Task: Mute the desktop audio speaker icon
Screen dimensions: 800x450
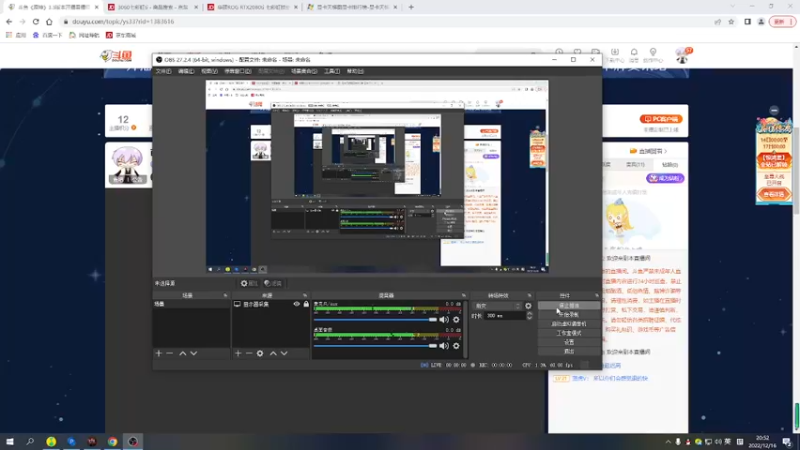Action: point(444,345)
